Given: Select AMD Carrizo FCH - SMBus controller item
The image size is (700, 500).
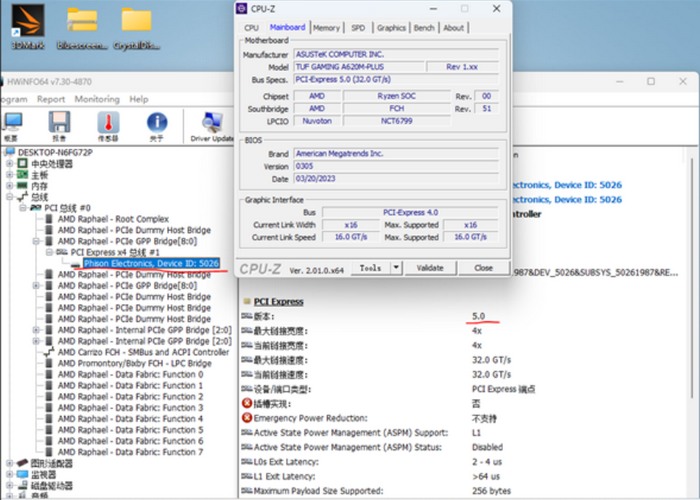Looking at the screenshot, I should tap(143, 352).
